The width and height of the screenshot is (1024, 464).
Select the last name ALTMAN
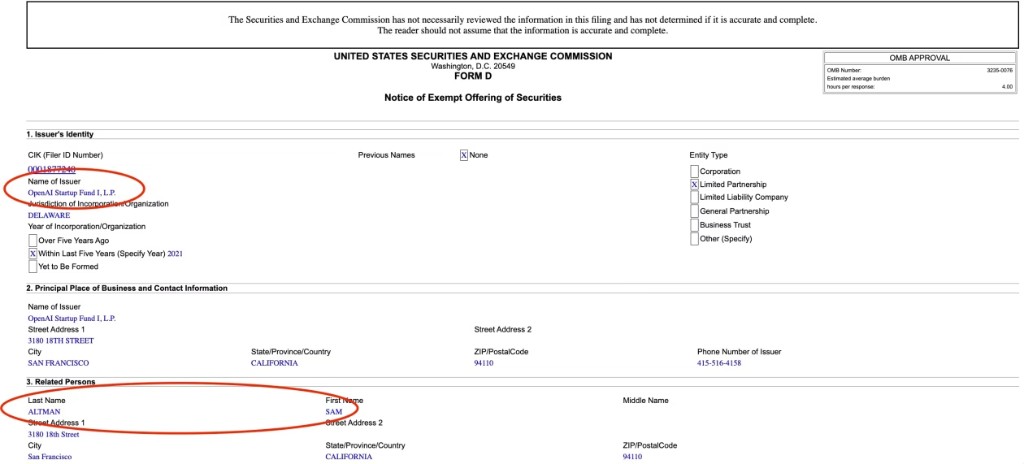coord(44,412)
